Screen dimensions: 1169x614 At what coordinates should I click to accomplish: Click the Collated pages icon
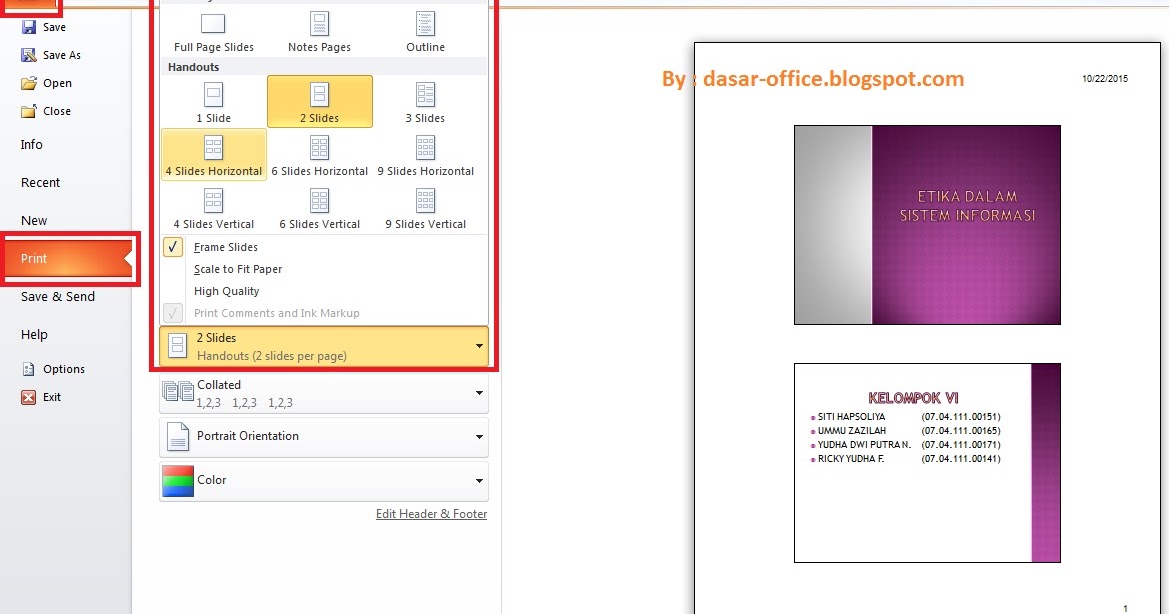pos(177,393)
